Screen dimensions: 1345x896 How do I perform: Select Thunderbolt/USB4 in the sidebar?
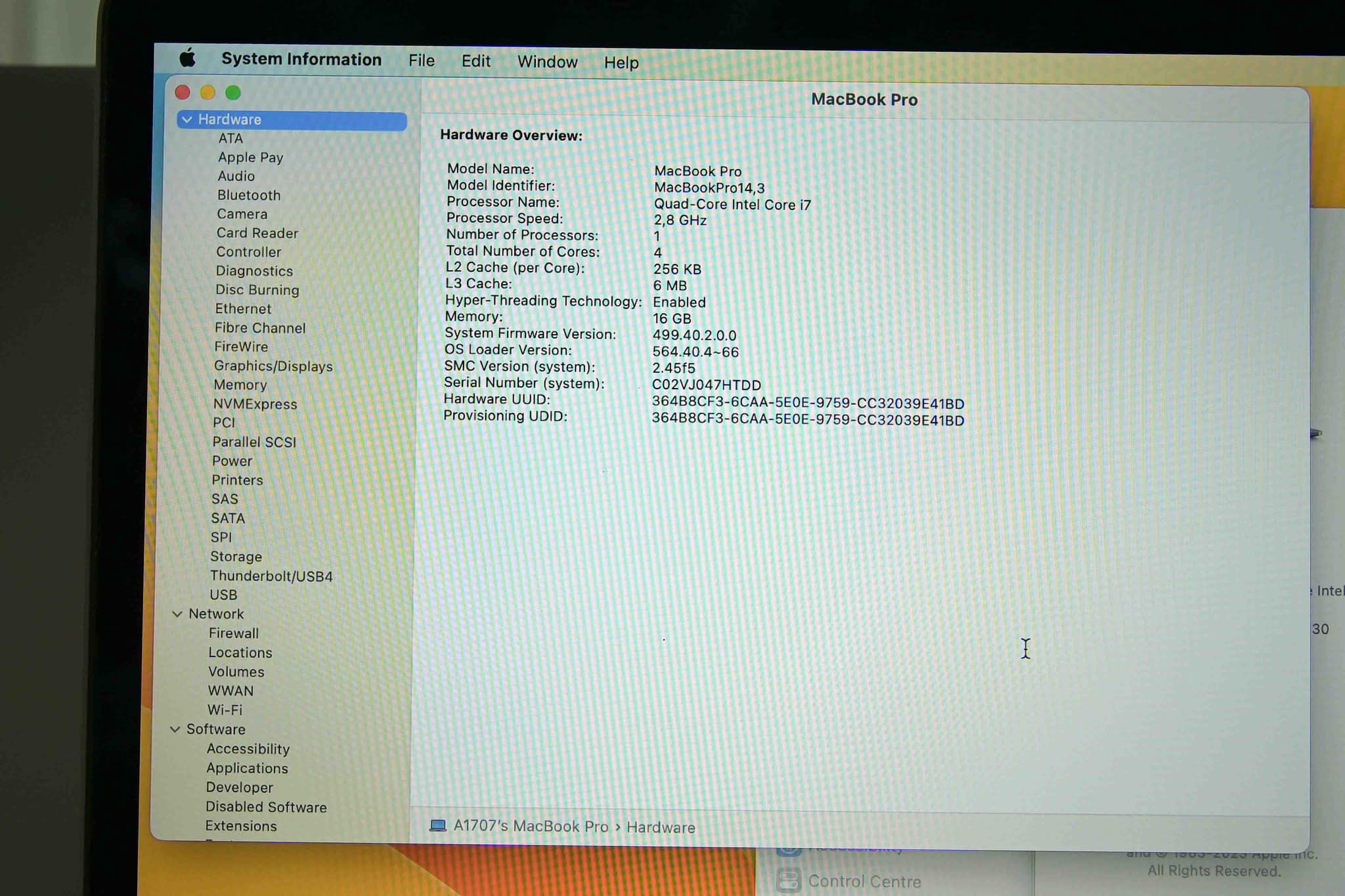(271, 576)
